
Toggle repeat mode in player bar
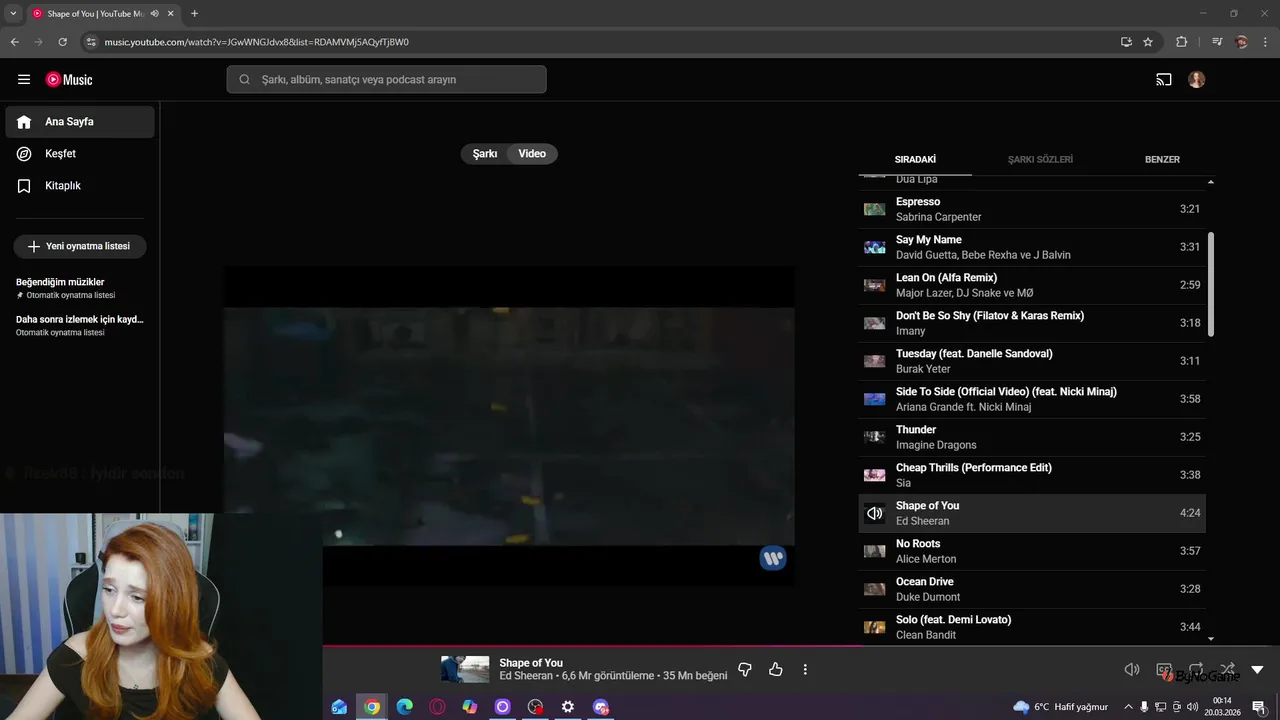tap(1196, 669)
